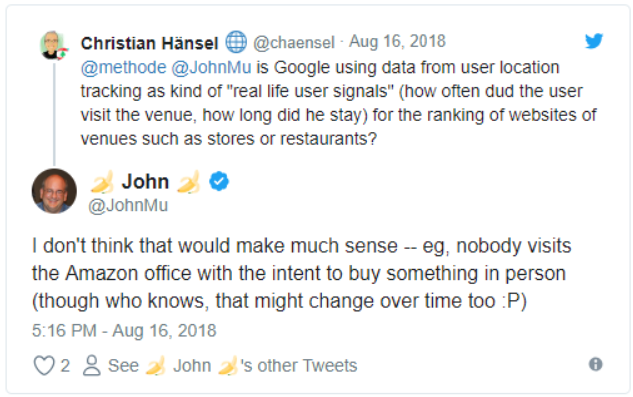Click the globe emoji after Christian Hänsel
This screenshot has width=633, height=397.
236,42
